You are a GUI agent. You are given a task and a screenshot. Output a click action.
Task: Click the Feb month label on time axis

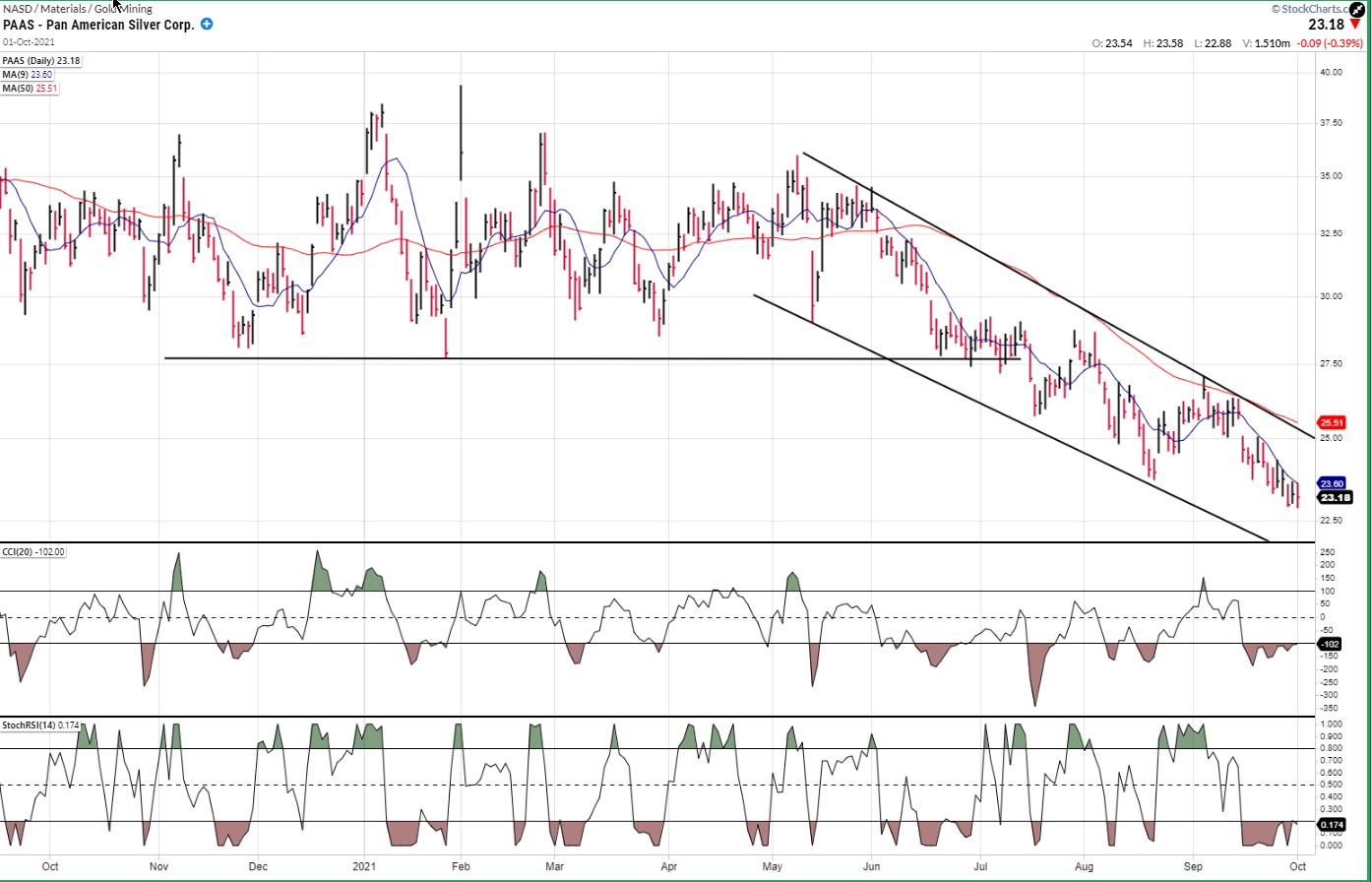(x=461, y=867)
